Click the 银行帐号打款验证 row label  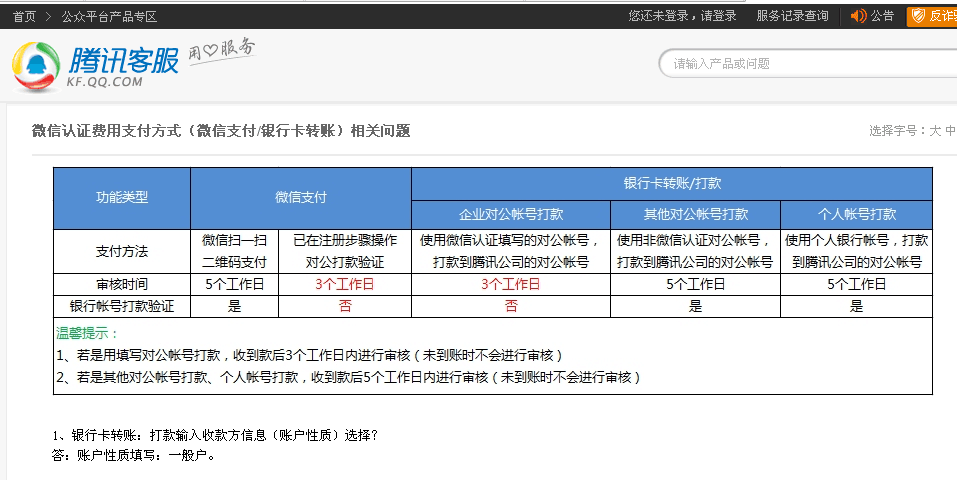(x=122, y=307)
